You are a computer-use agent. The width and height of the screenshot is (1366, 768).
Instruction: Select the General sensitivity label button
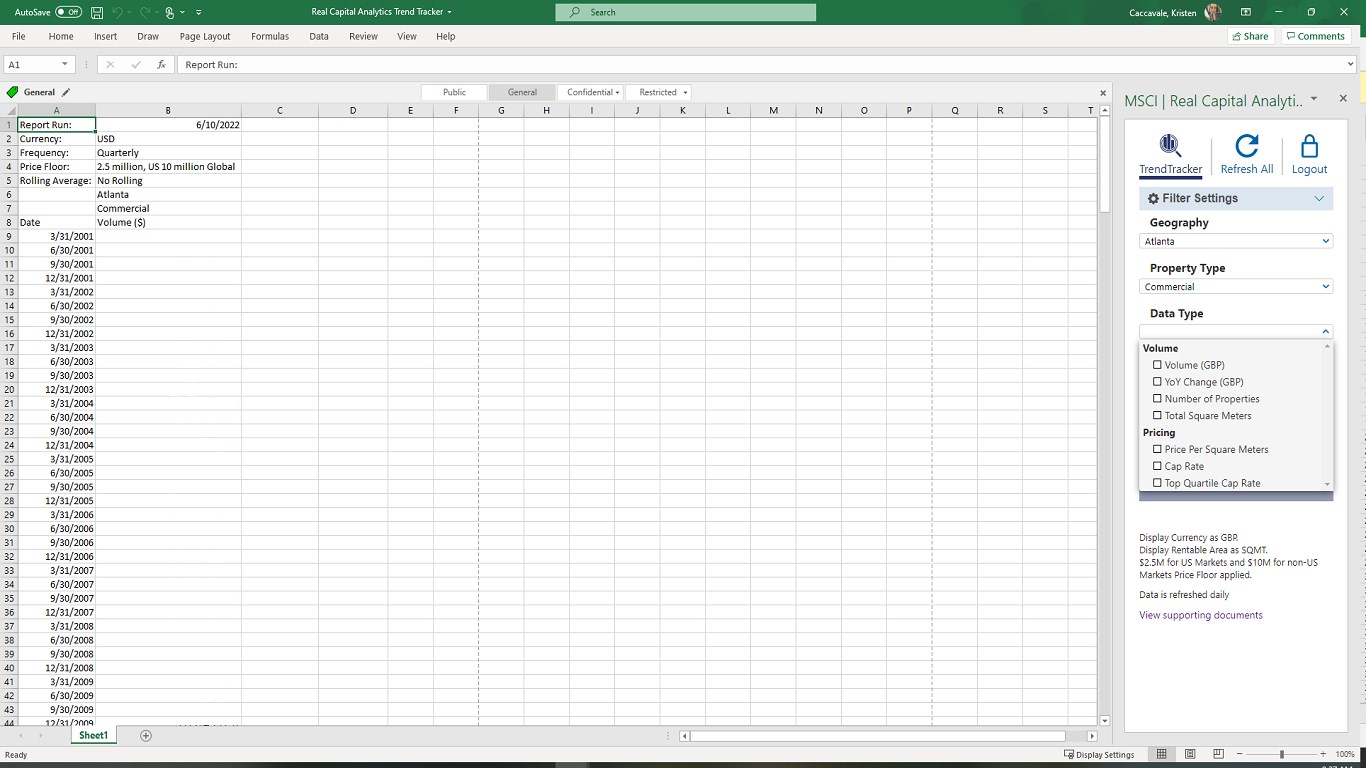coord(522,92)
